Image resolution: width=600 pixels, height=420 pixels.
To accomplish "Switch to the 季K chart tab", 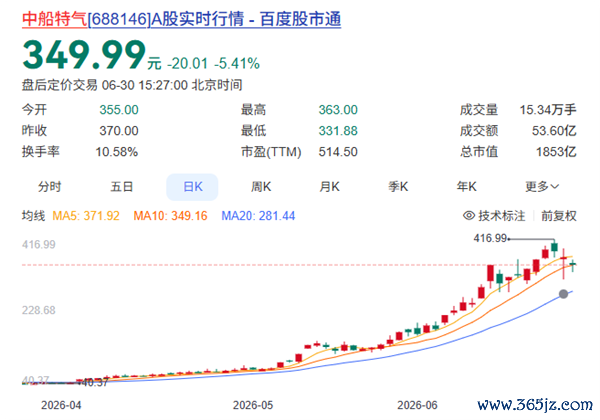I will coord(398,187).
